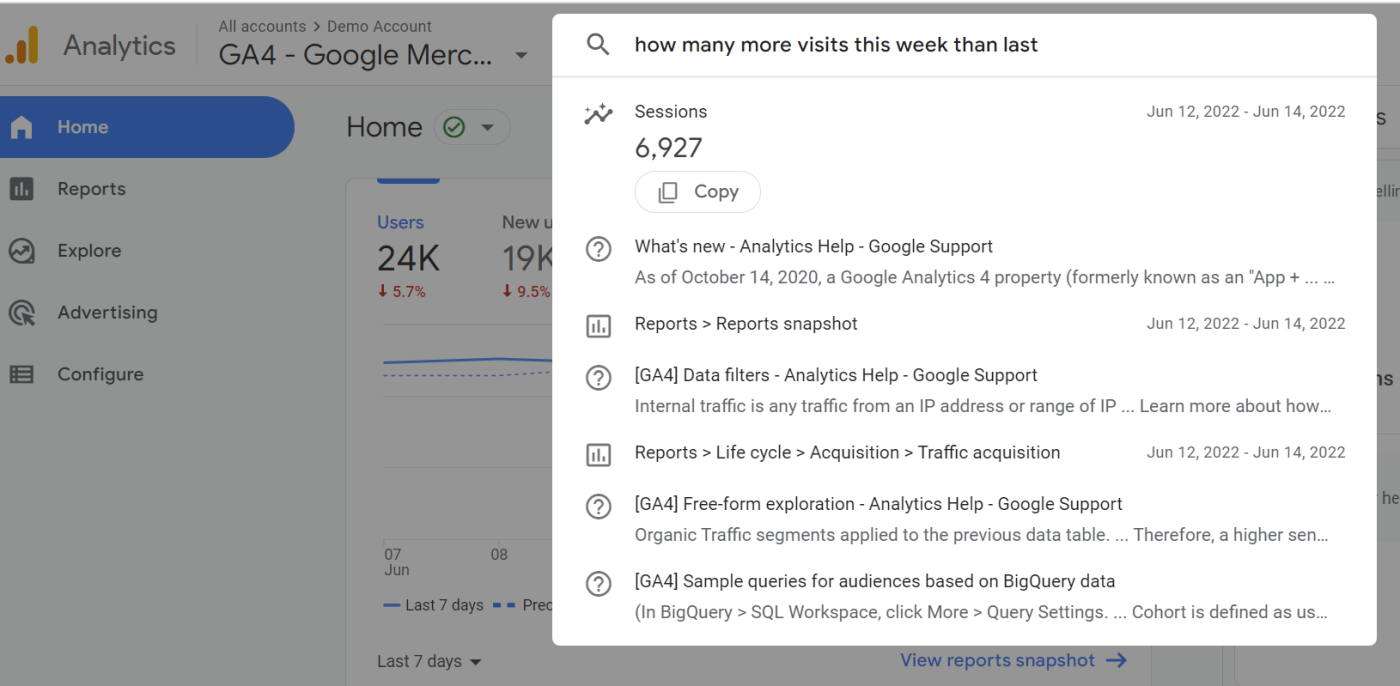Click the Configure table icon
Image resolution: width=1400 pixels, height=686 pixels.
tap(21, 374)
